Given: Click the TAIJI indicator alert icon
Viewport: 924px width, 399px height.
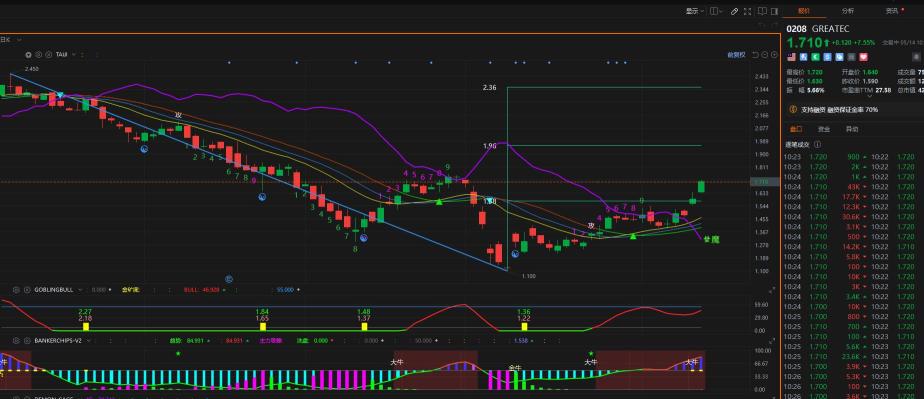Looking at the screenshot, I should pyautogui.click(x=48, y=54).
